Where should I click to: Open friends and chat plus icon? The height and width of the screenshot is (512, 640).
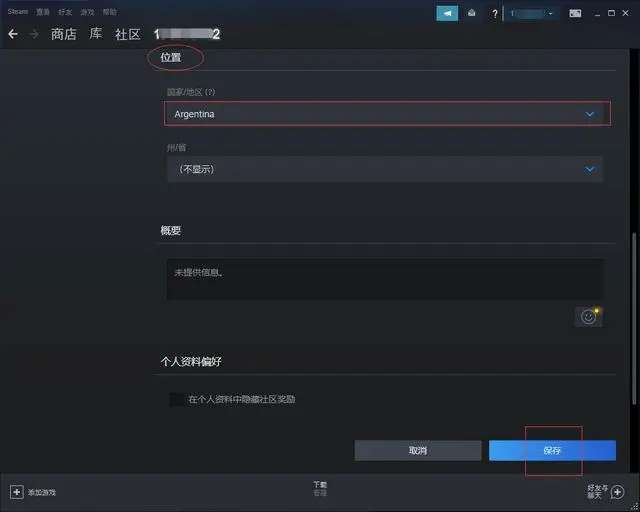pos(617,492)
